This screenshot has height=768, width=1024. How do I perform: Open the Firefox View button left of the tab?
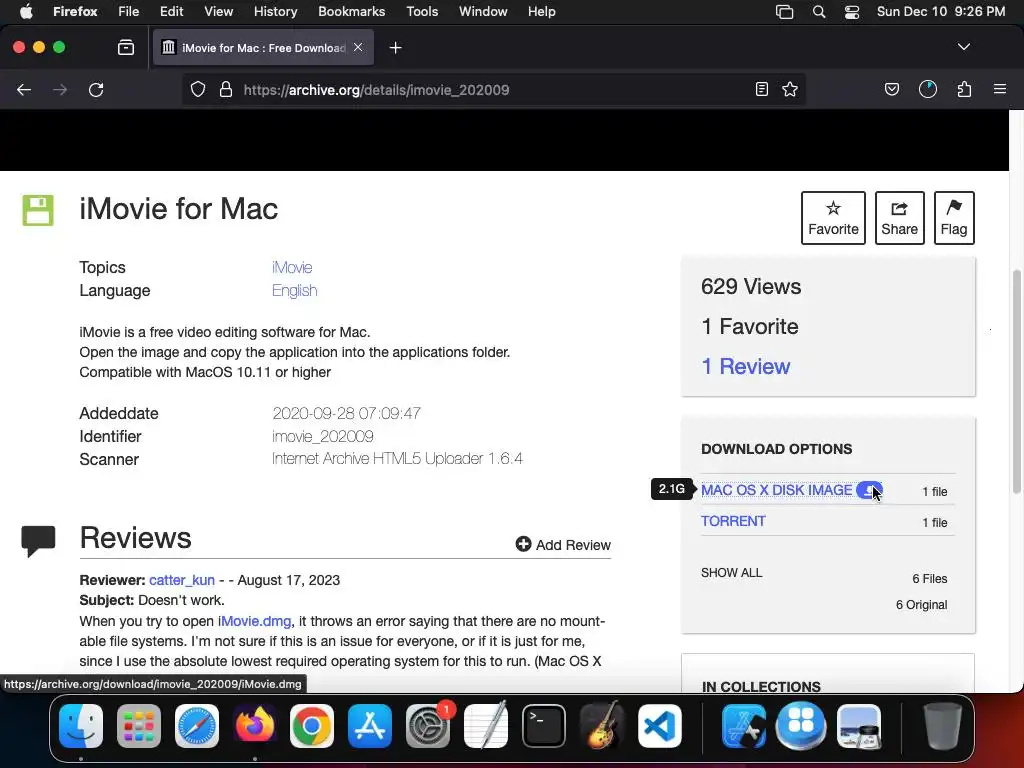126,48
